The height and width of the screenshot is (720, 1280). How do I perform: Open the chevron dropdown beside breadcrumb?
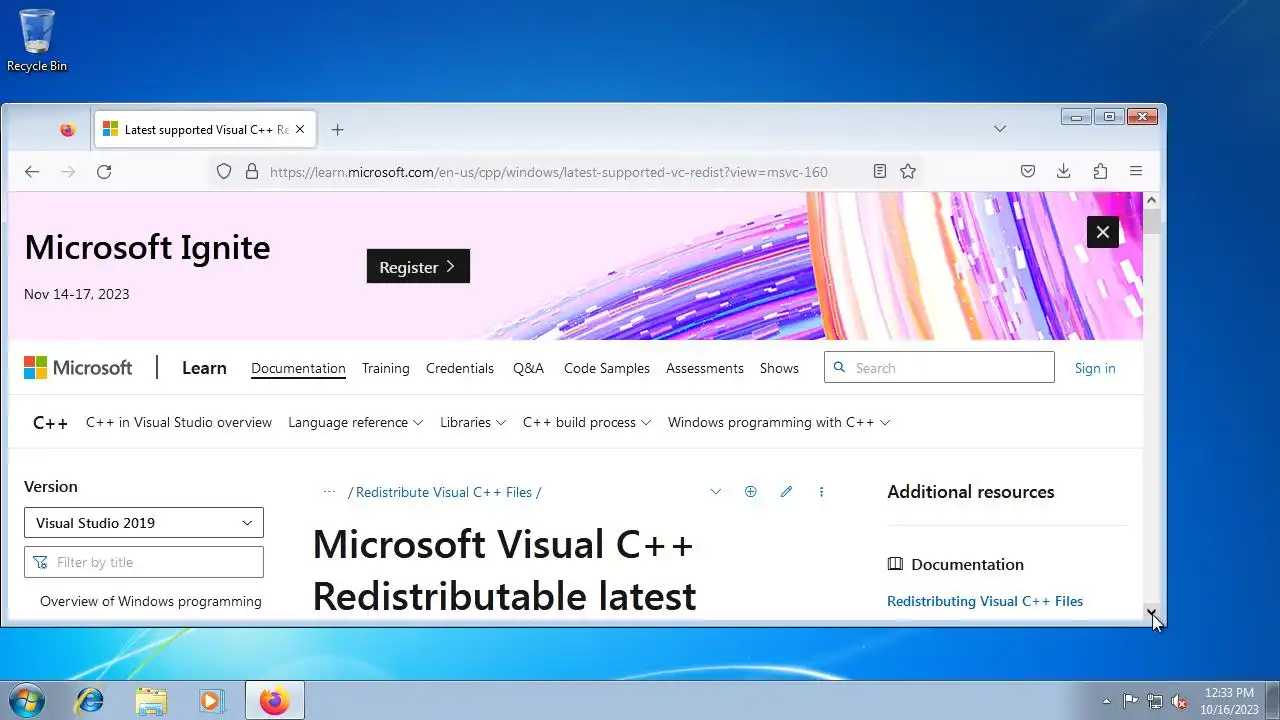click(x=715, y=491)
